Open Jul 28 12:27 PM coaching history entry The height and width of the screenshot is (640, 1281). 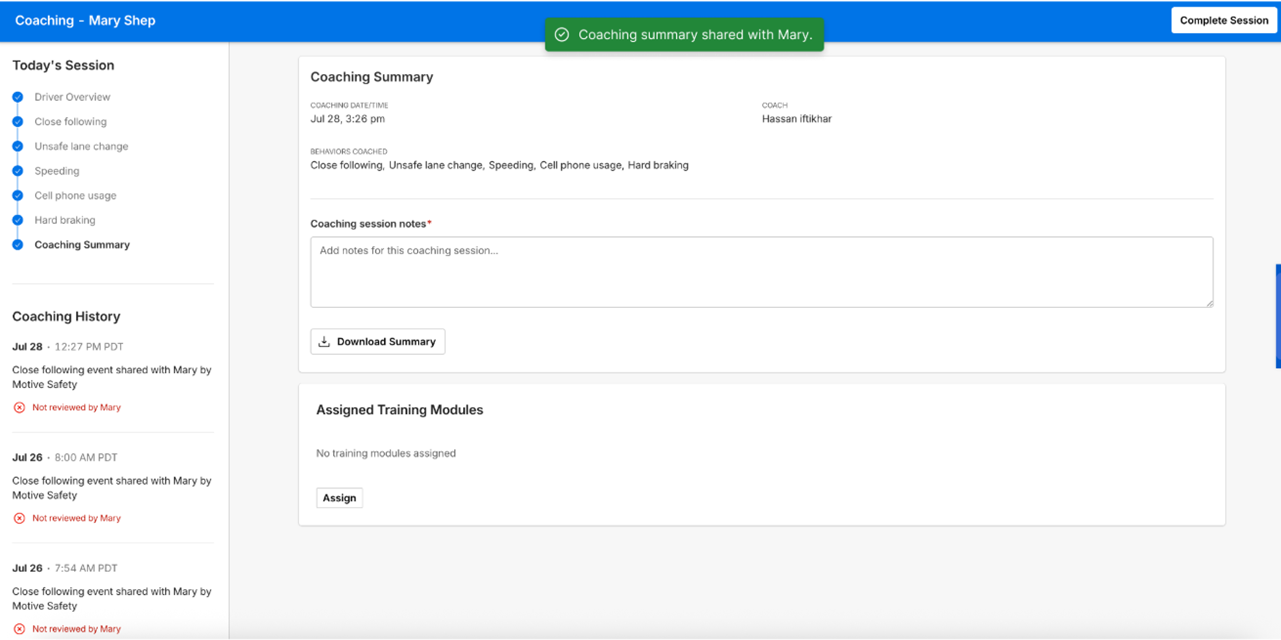coord(112,377)
